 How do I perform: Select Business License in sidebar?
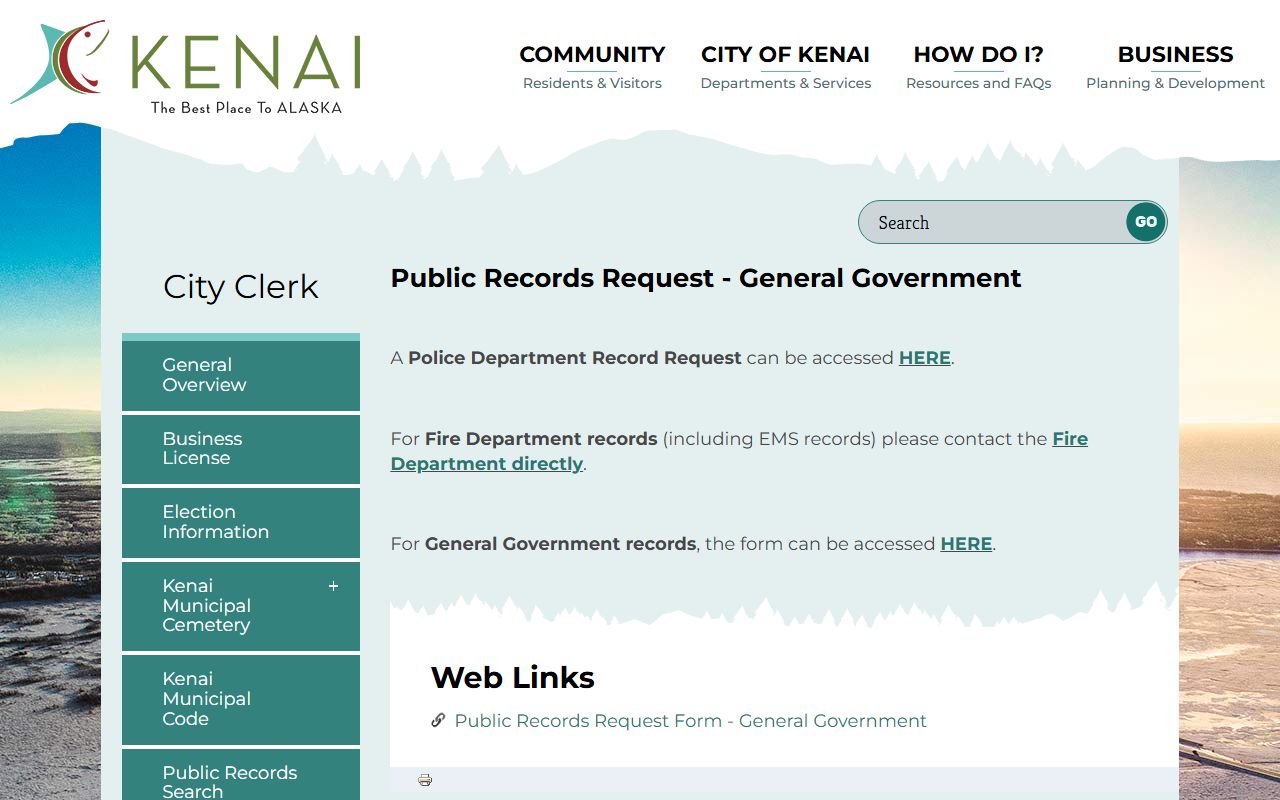pos(241,449)
